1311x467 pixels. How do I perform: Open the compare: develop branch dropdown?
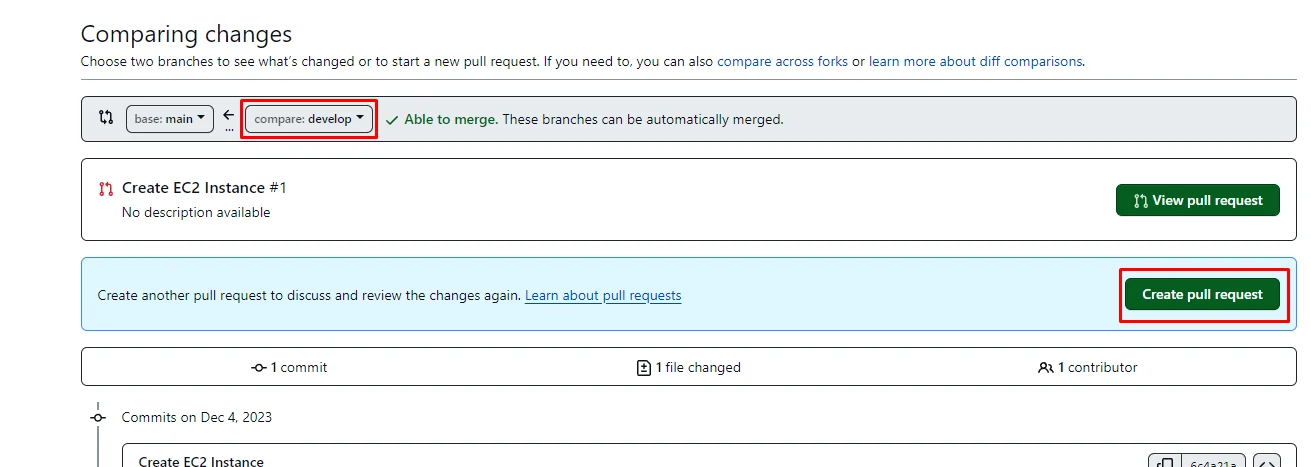coord(309,119)
